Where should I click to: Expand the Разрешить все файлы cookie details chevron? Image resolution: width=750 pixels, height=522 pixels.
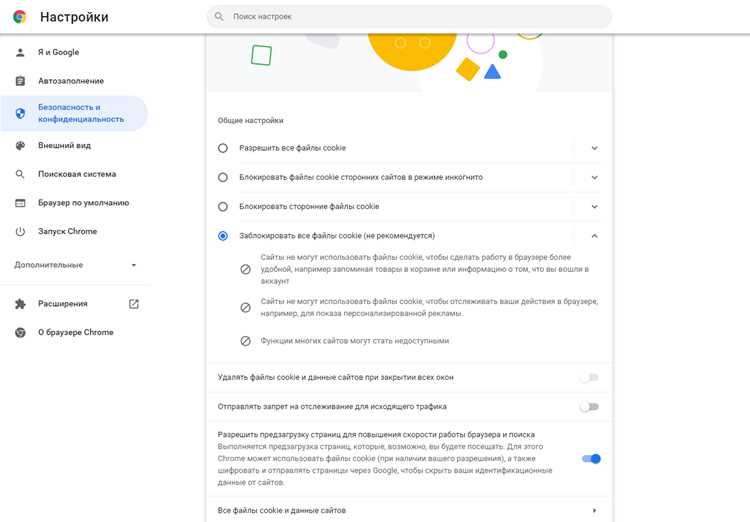595,148
